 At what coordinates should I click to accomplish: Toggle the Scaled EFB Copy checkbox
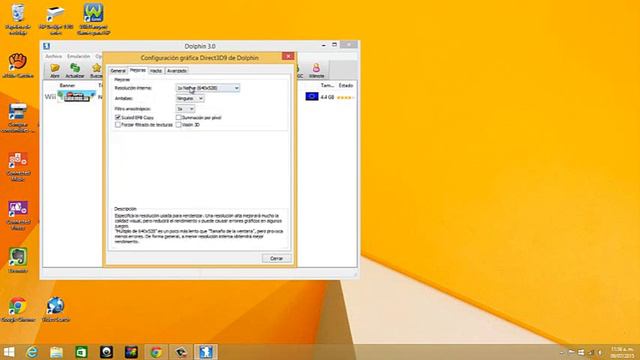(x=118, y=118)
